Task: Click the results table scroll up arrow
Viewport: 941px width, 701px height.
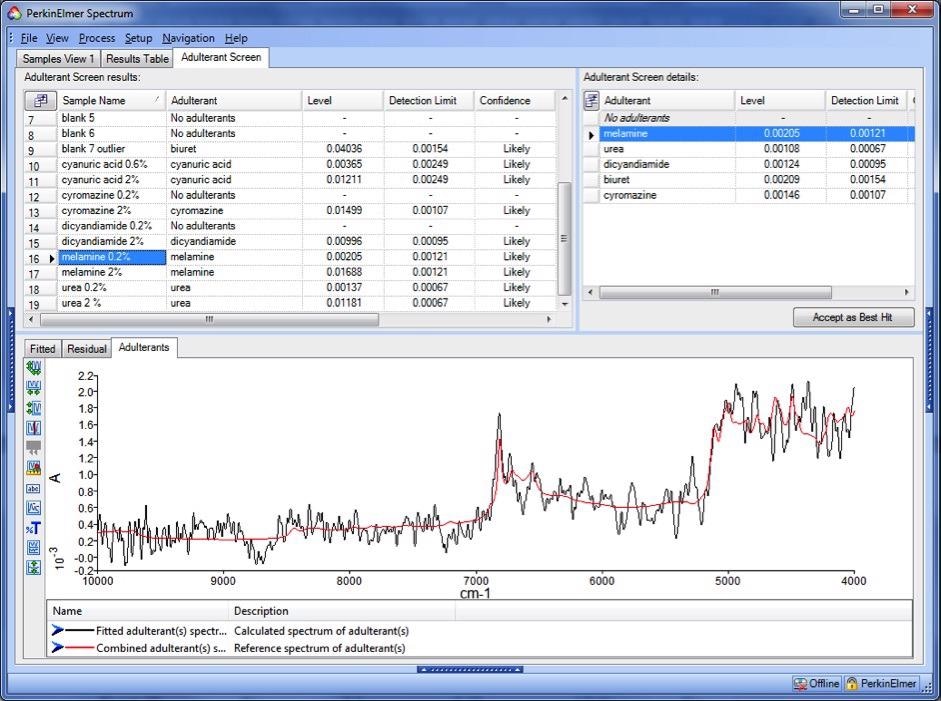Action: tap(564, 98)
